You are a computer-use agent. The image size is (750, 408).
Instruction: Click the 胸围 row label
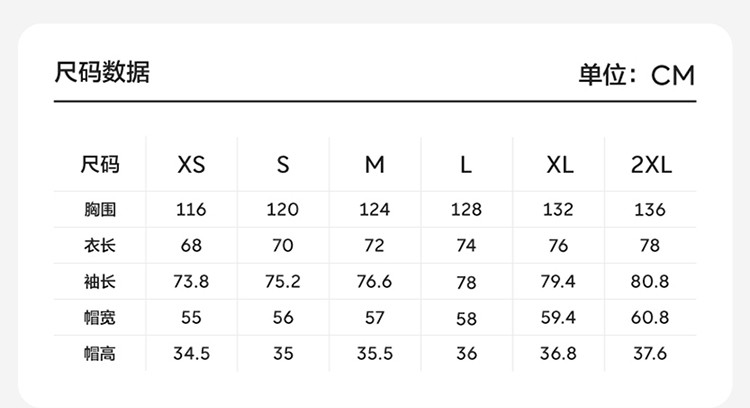point(100,210)
